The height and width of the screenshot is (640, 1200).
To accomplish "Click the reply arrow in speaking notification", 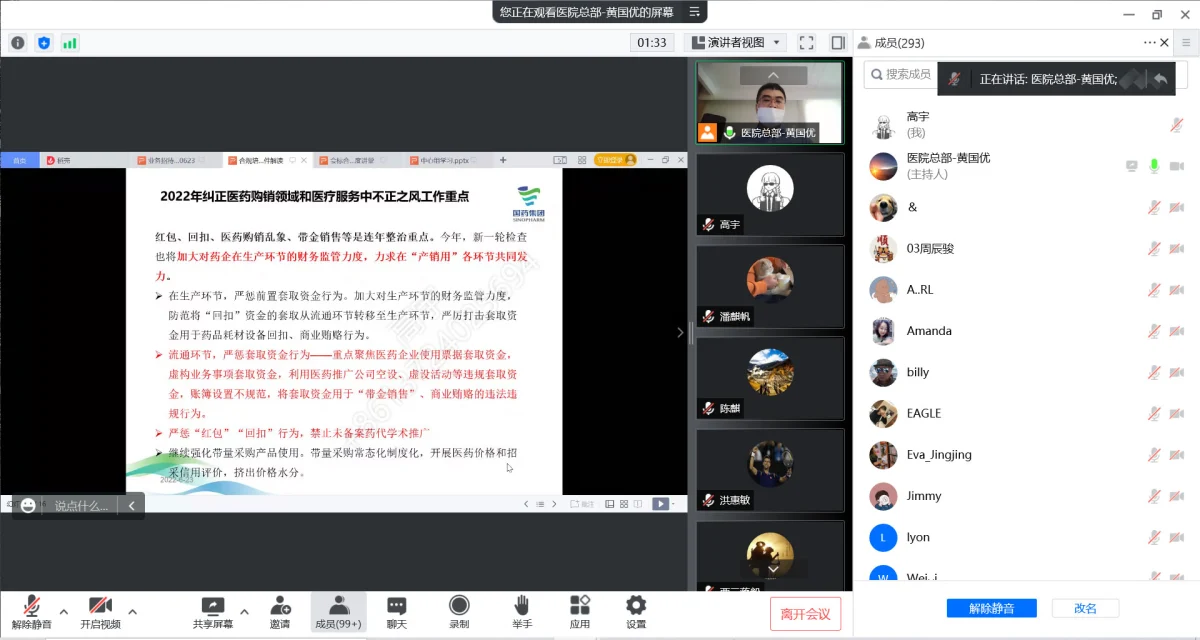I will pos(1160,79).
